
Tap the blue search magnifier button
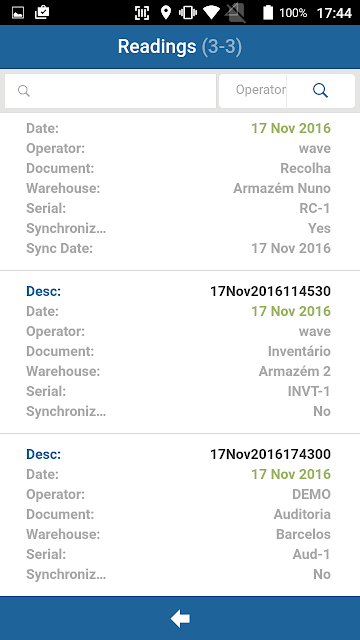click(320, 91)
